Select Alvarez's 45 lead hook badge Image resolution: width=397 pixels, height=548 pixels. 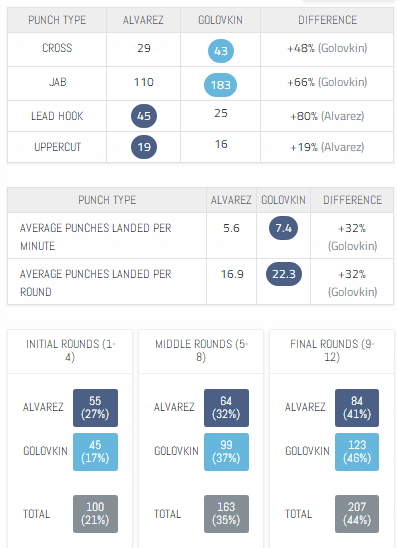[x=144, y=116]
